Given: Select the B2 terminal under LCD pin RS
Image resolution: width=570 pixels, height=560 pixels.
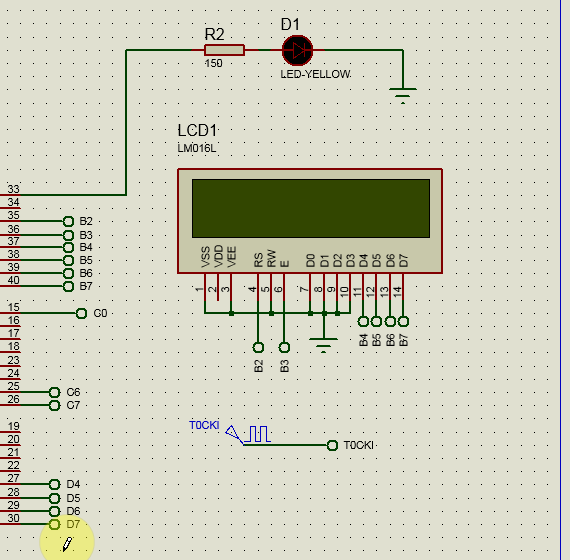Looking at the screenshot, I should pos(258,348).
